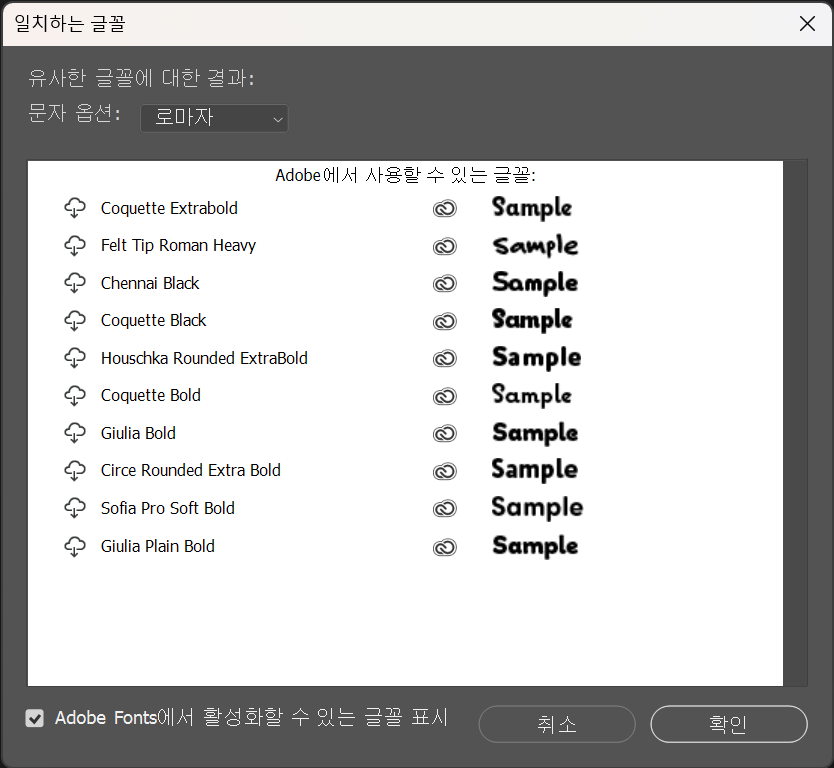
Task: Click the Creative Cloud icon beside Circe Rounded Extra Bold
Action: pos(445,471)
